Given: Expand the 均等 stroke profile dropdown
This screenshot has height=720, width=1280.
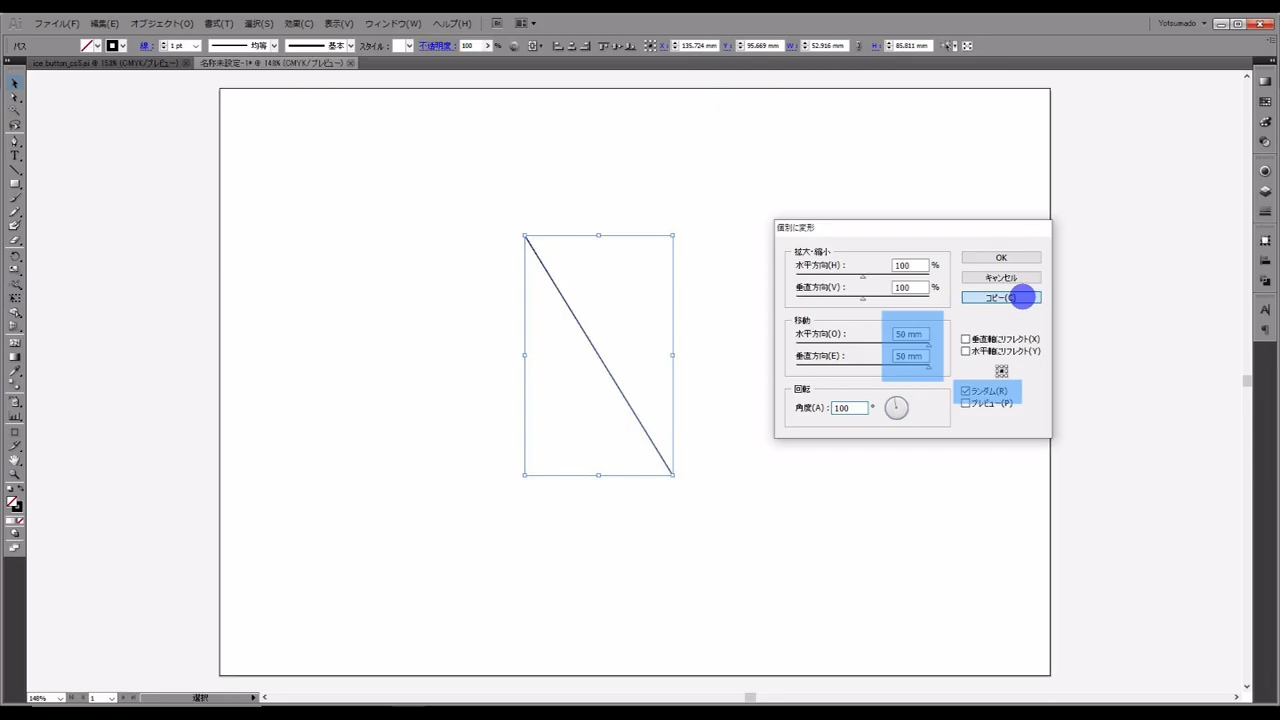Looking at the screenshot, I should (x=273, y=46).
